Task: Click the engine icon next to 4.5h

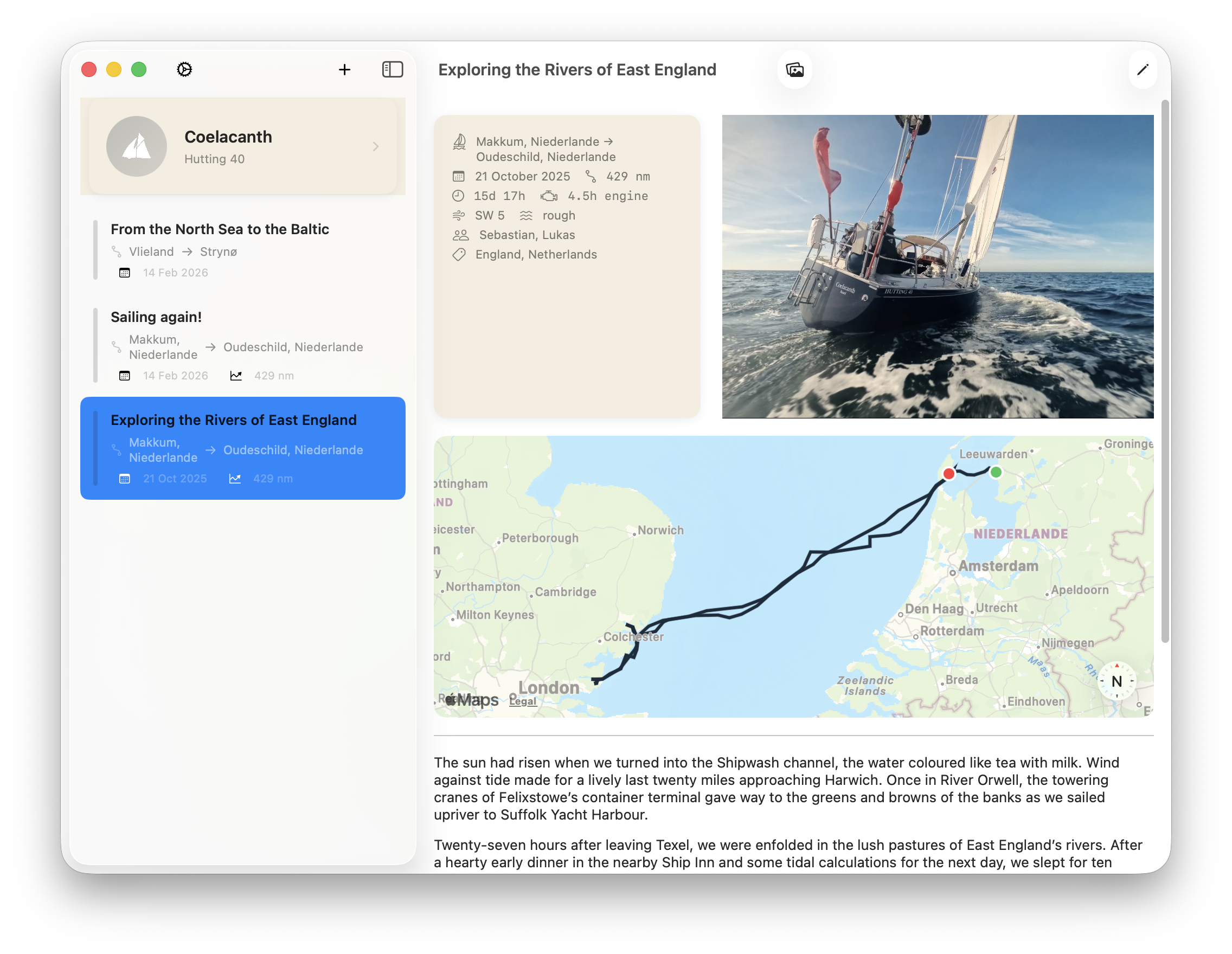Action: click(x=549, y=196)
